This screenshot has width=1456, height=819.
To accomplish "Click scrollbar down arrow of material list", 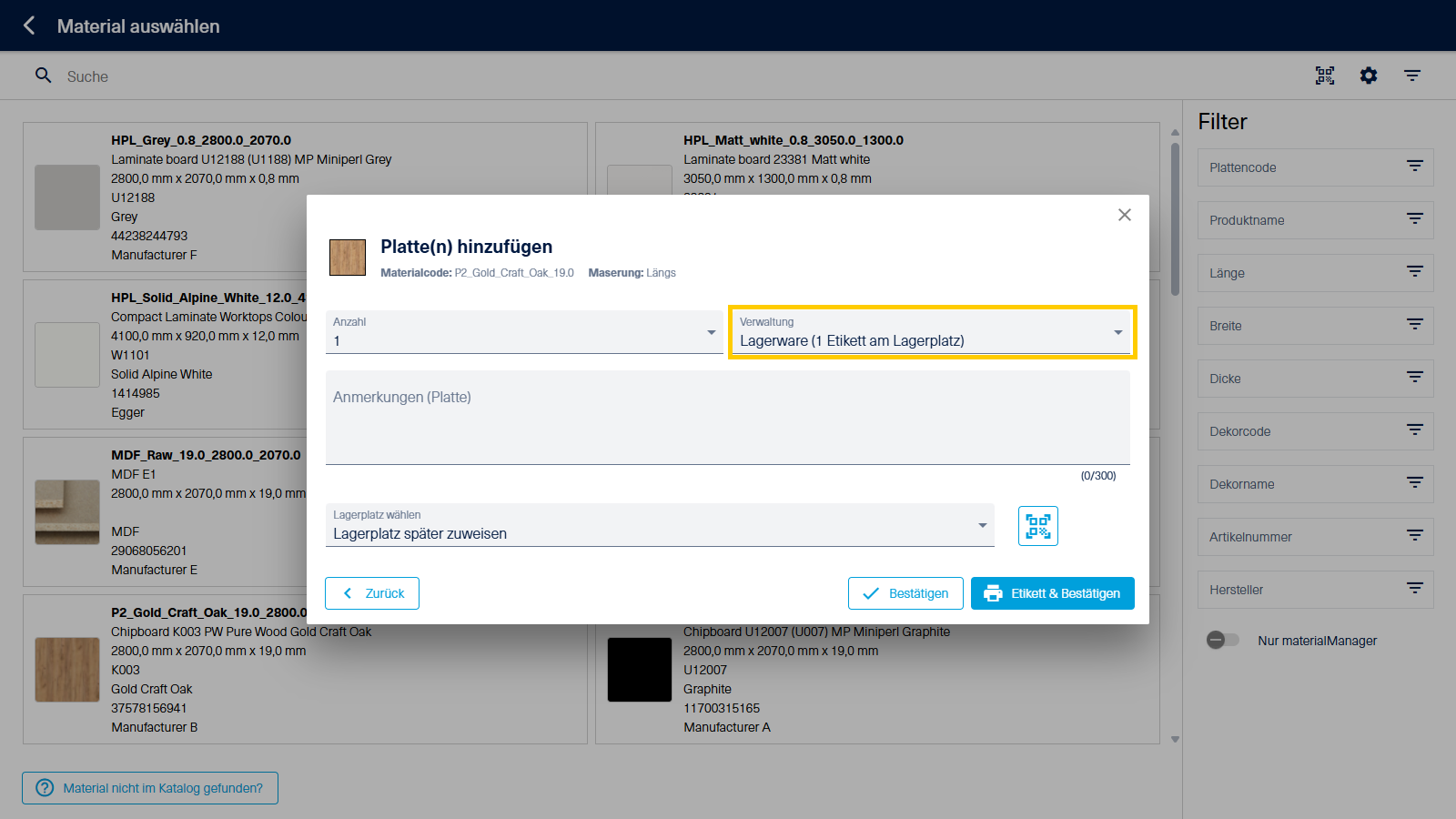I will point(1175,739).
